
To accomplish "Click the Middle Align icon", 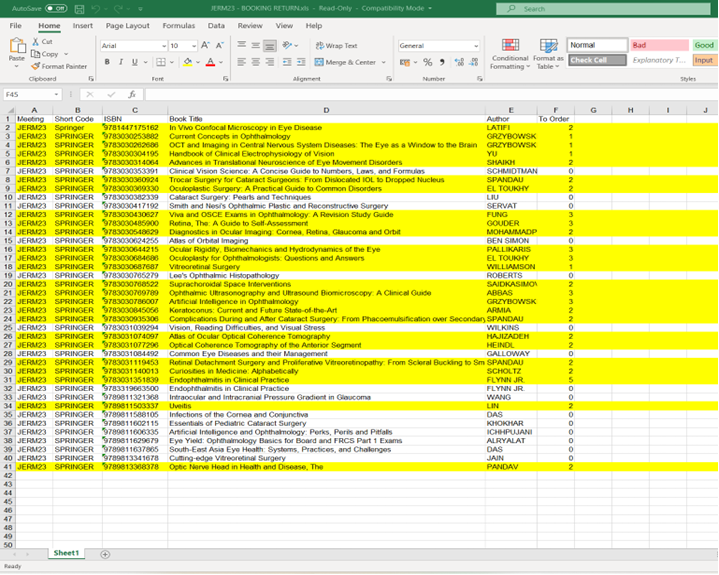I will pos(256,45).
